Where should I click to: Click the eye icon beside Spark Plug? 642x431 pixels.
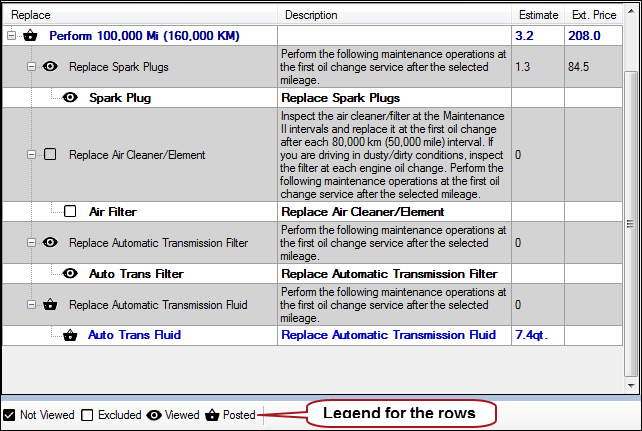coord(70,99)
